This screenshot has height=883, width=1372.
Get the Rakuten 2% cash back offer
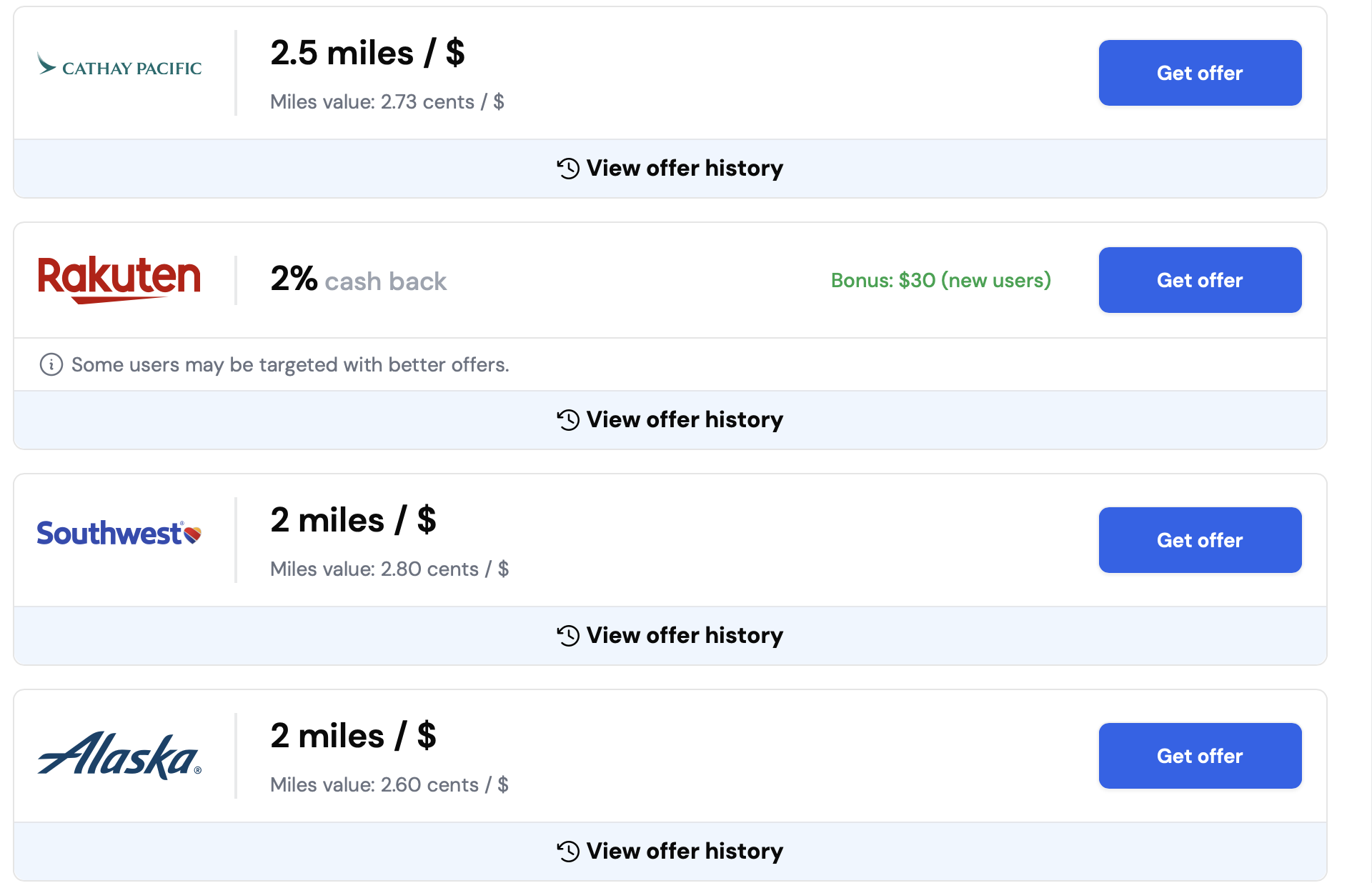tap(1200, 280)
